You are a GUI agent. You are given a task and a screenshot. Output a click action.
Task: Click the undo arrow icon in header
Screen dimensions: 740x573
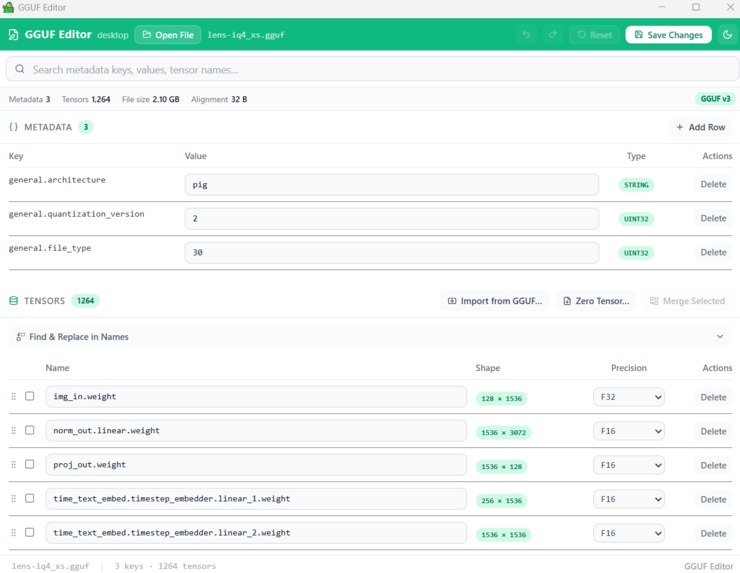pyautogui.click(x=526, y=35)
